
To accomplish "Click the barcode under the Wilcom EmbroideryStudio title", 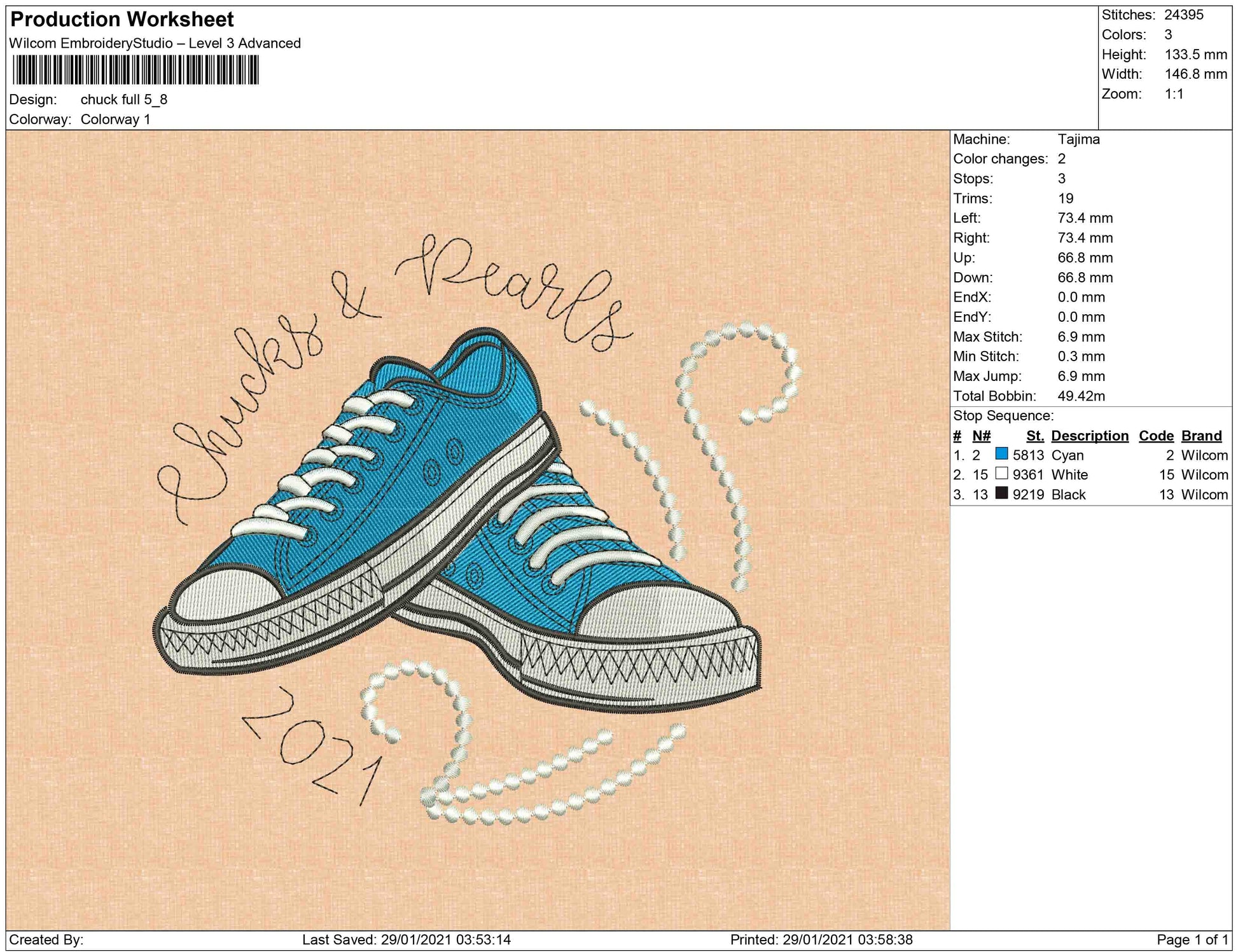I will point(136,70).
